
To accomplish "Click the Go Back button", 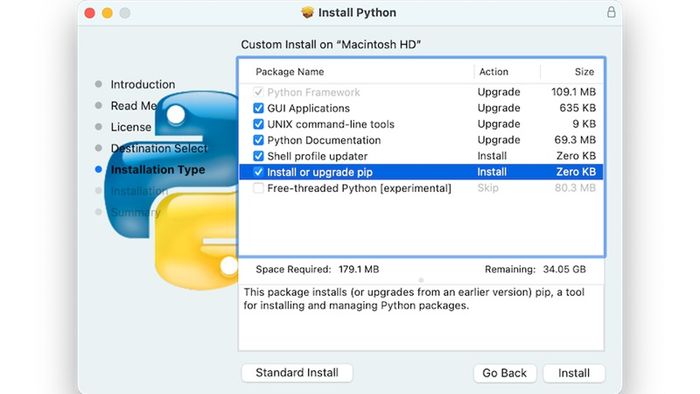I will click(x=504, y=373).
